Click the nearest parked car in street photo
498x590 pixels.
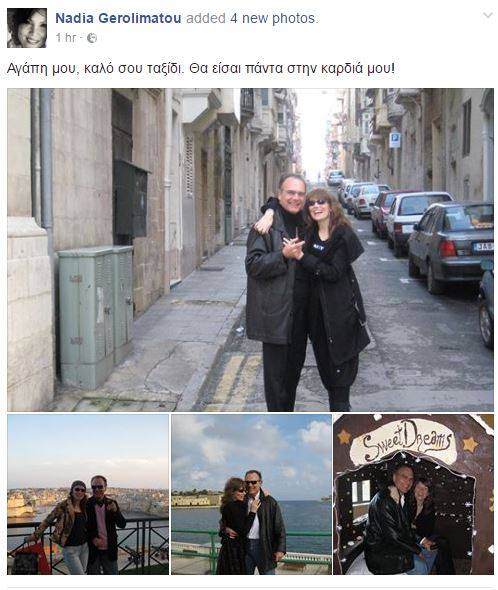click(452, 245)
